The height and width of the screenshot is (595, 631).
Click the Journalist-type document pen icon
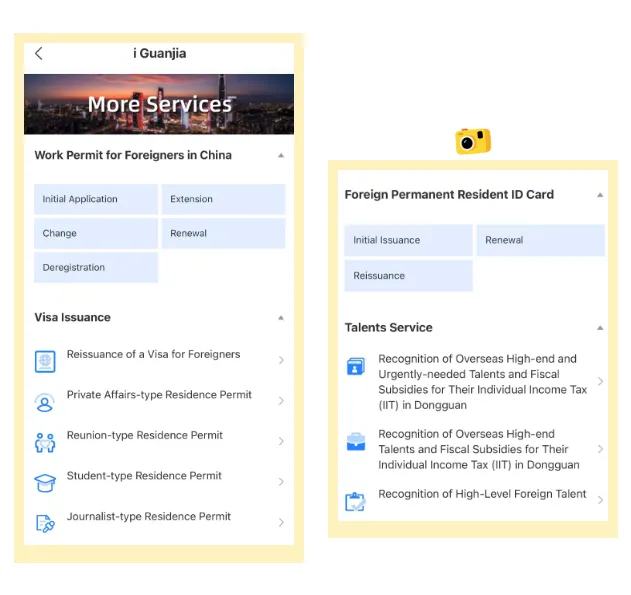45,523
